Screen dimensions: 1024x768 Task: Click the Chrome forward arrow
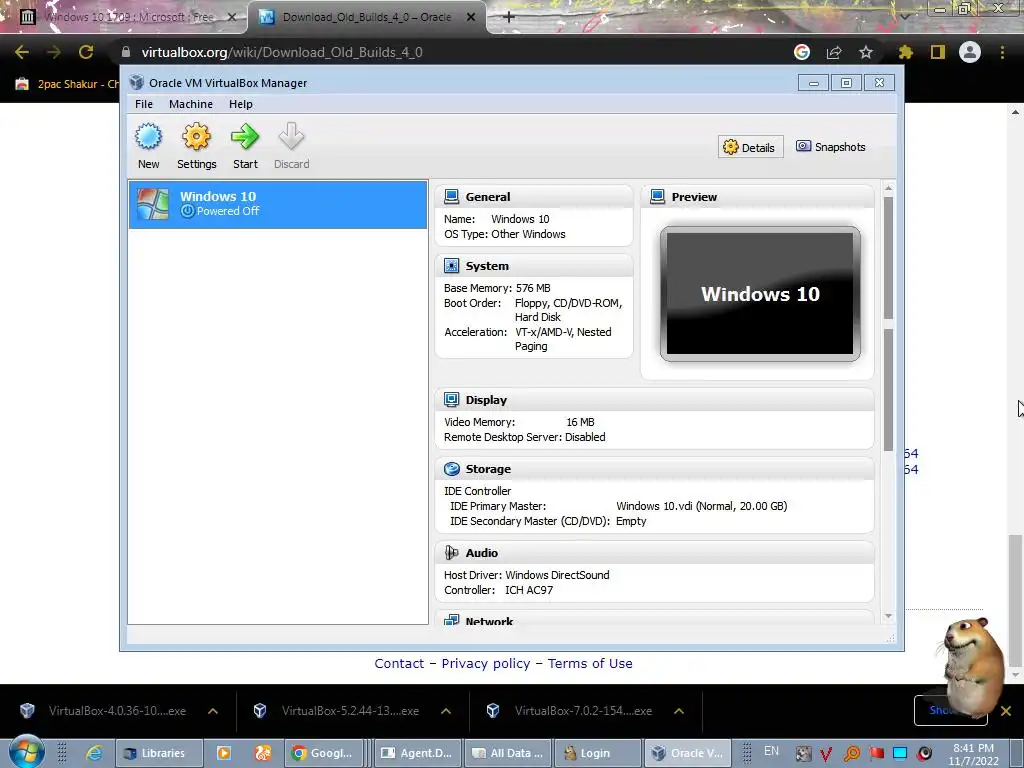click(x=54, y=52)
